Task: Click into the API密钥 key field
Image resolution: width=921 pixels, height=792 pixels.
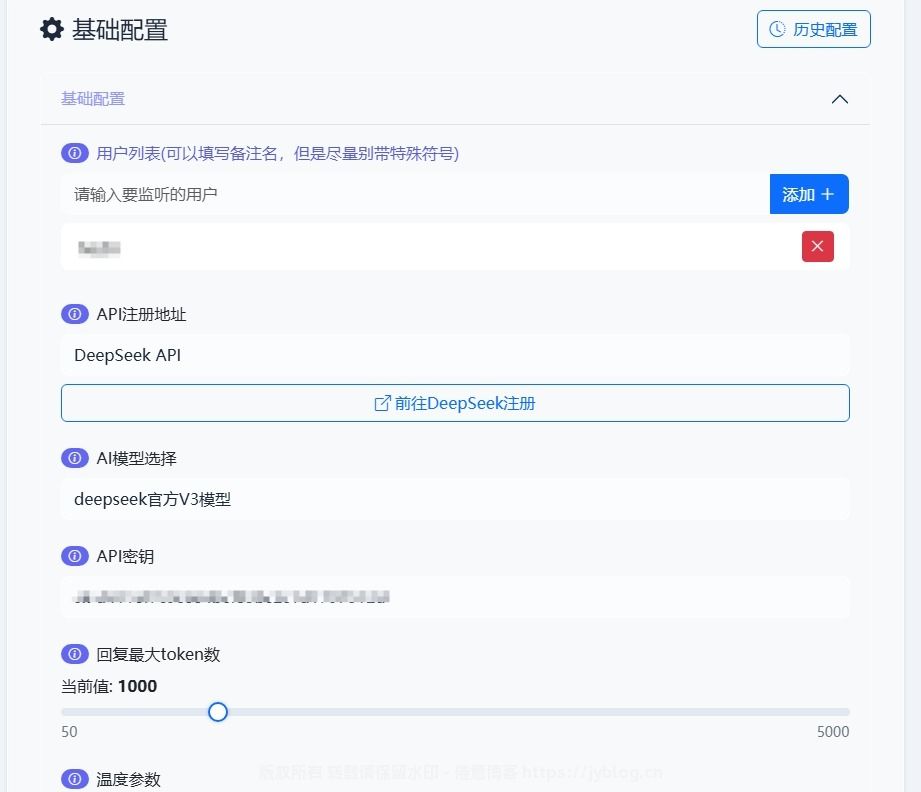Action: click(x=455, y=597)
